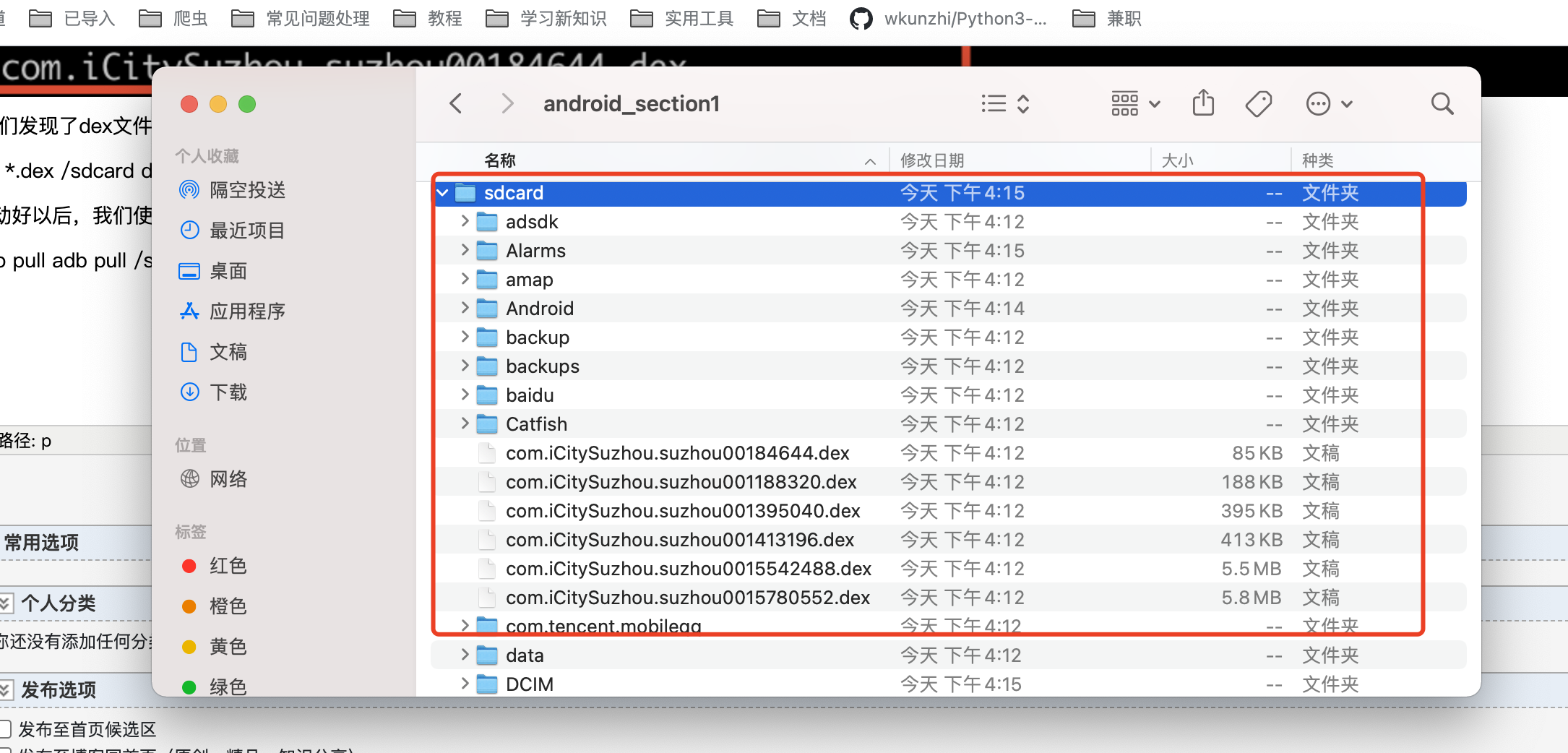Select file icon of suzhou0015780552.dex
1568x753 pixels.
coord(488,598)
